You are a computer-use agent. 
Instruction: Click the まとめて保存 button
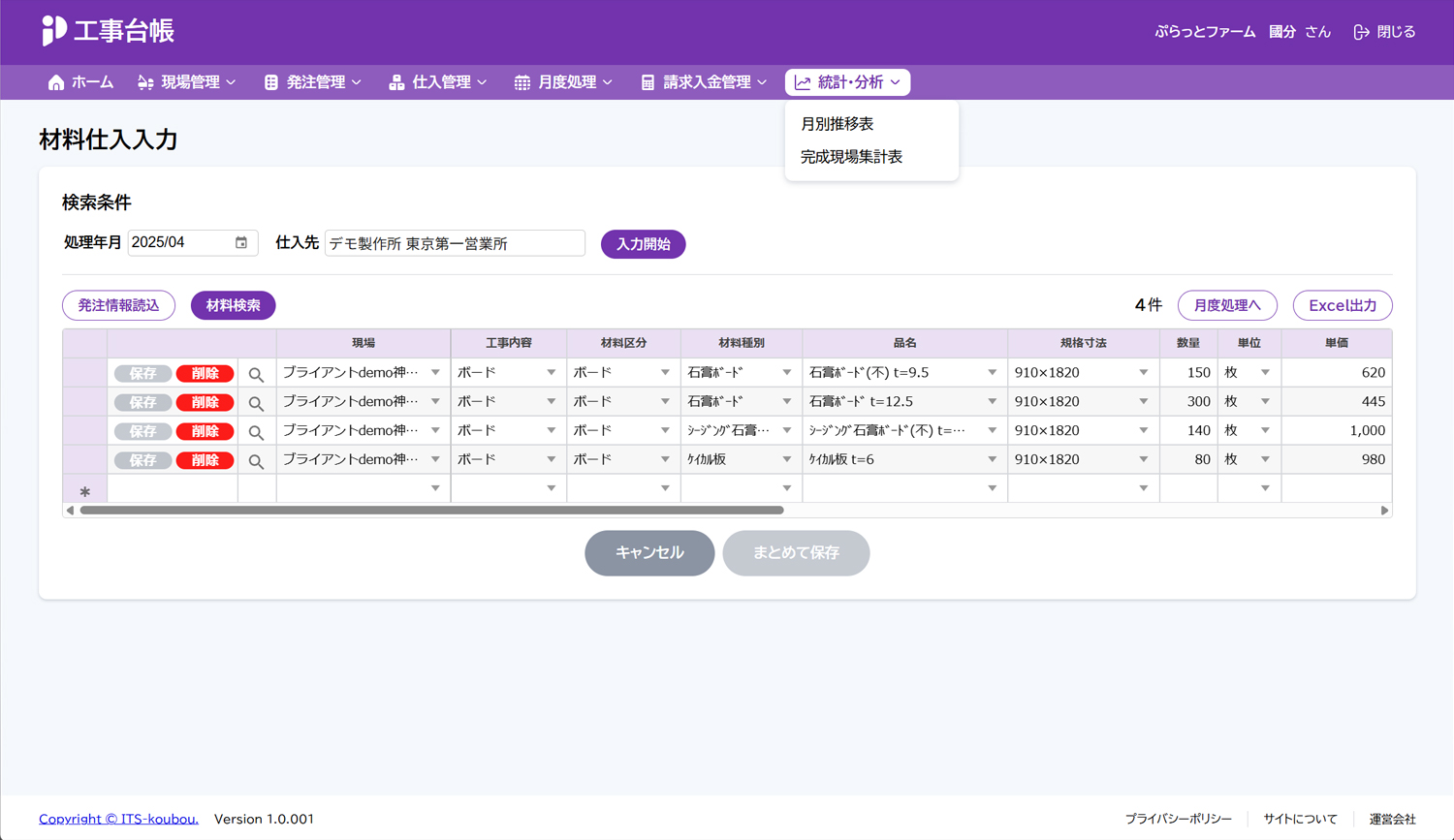click(796, 552)
